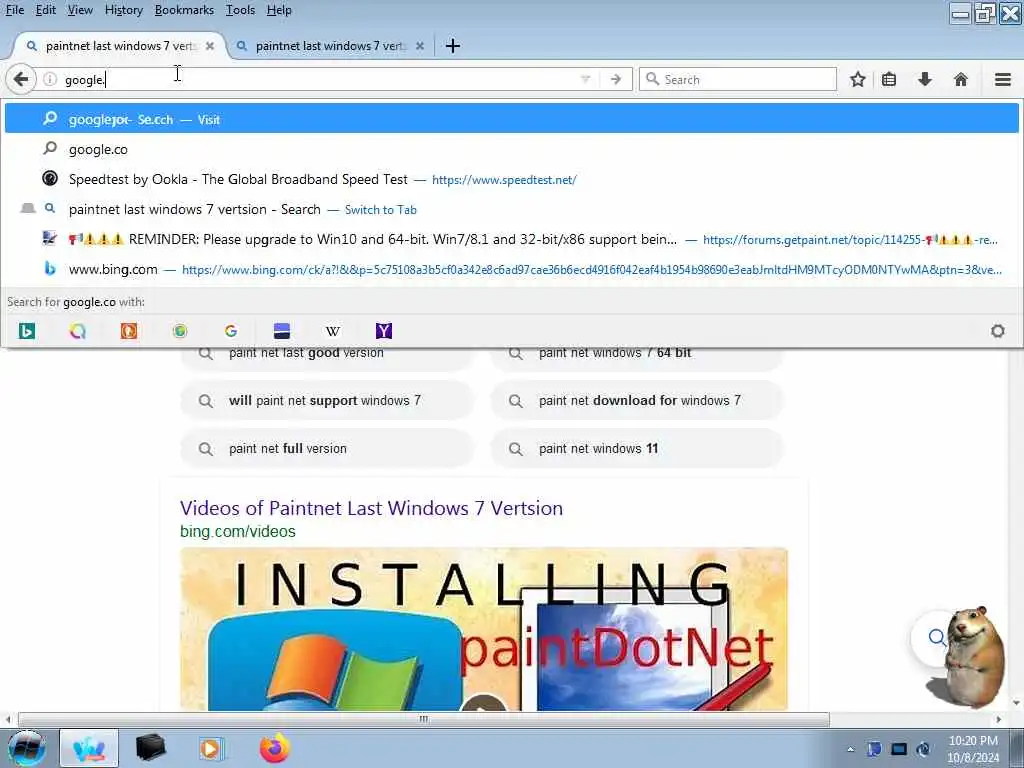
Task: Select the highlighted google Search Visit suggestion
Action: 511,119
